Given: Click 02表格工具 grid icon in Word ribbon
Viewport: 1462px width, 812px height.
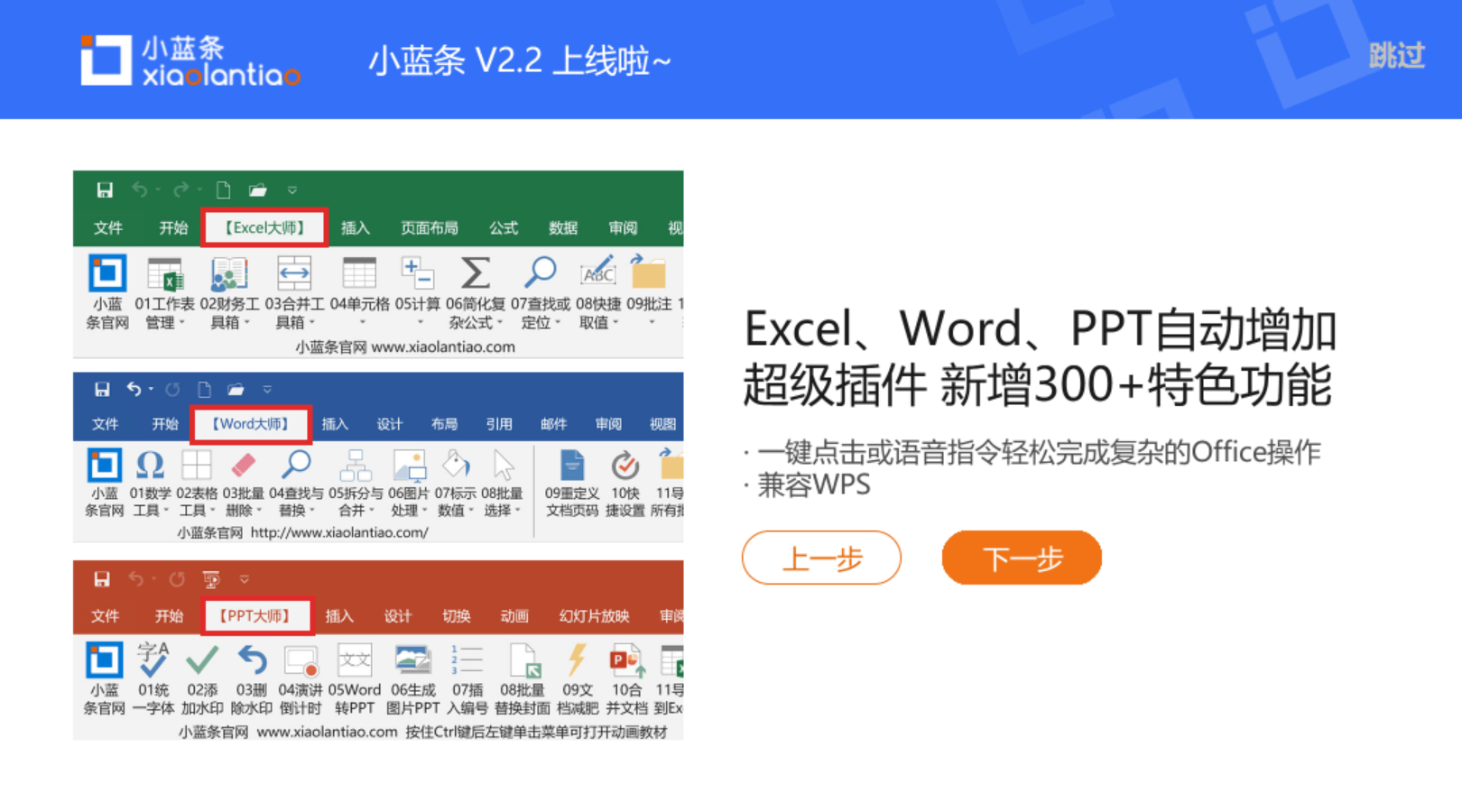Looking at the screenshot, I should (x=196, y=466).
